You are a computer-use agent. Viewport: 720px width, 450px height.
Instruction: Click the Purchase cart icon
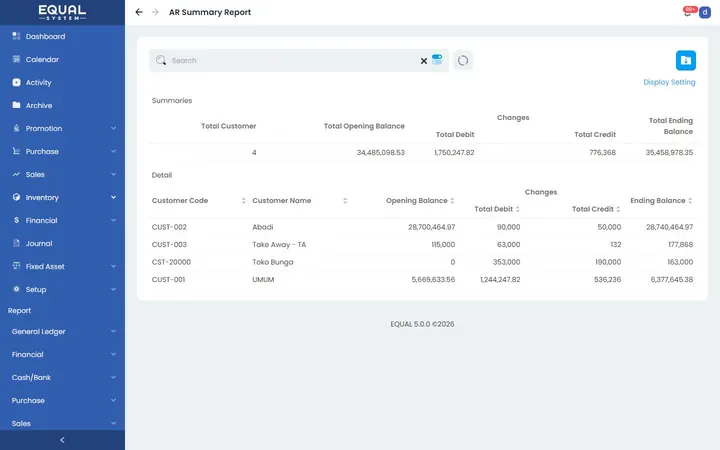coord(17,151)
